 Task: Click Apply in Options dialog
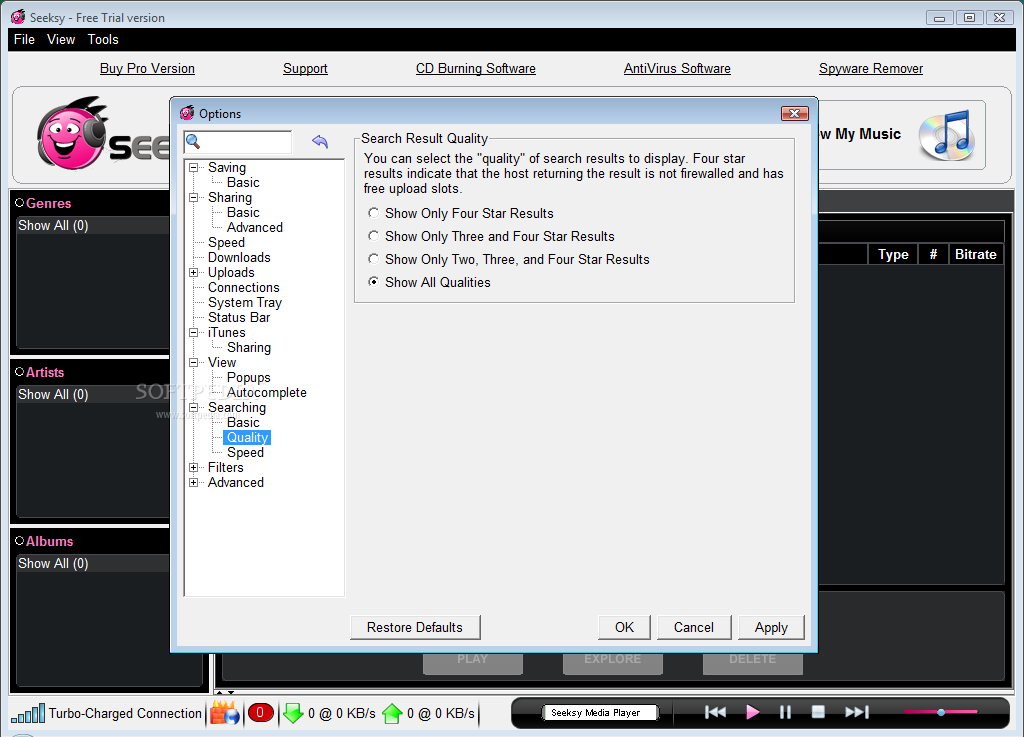[771, 627]
